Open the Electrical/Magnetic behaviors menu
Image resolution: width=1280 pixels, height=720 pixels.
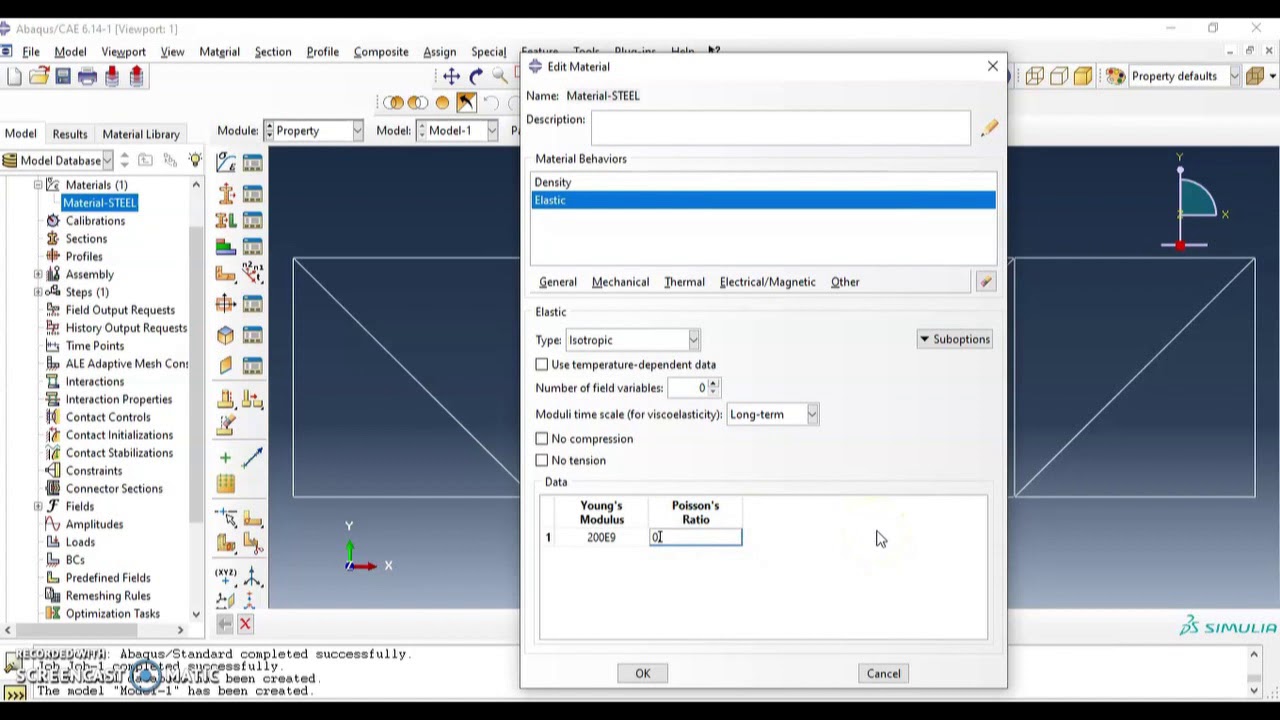point(767,282)
